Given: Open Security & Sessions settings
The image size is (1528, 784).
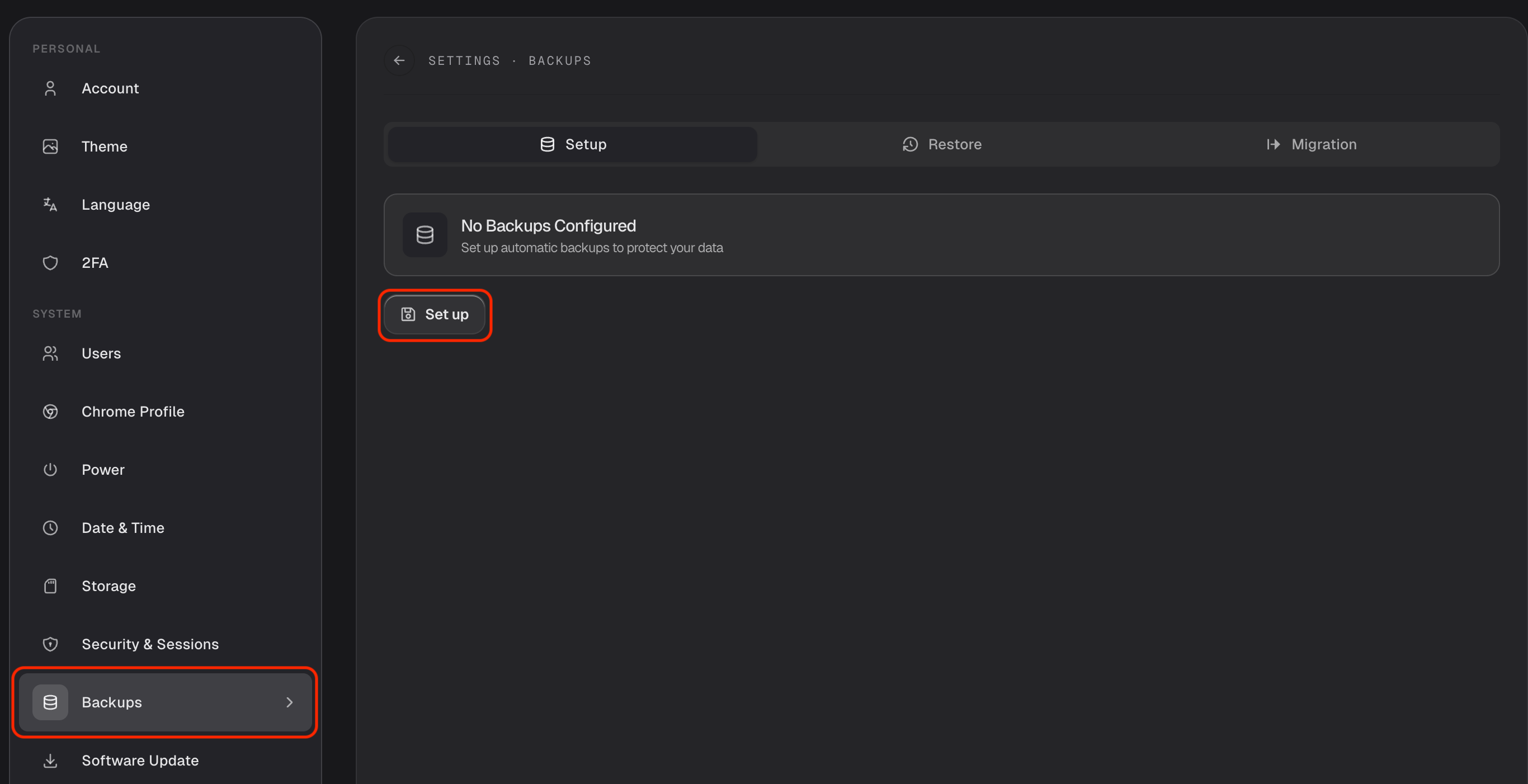Looking at the screenshot, I should pos(166,644).
